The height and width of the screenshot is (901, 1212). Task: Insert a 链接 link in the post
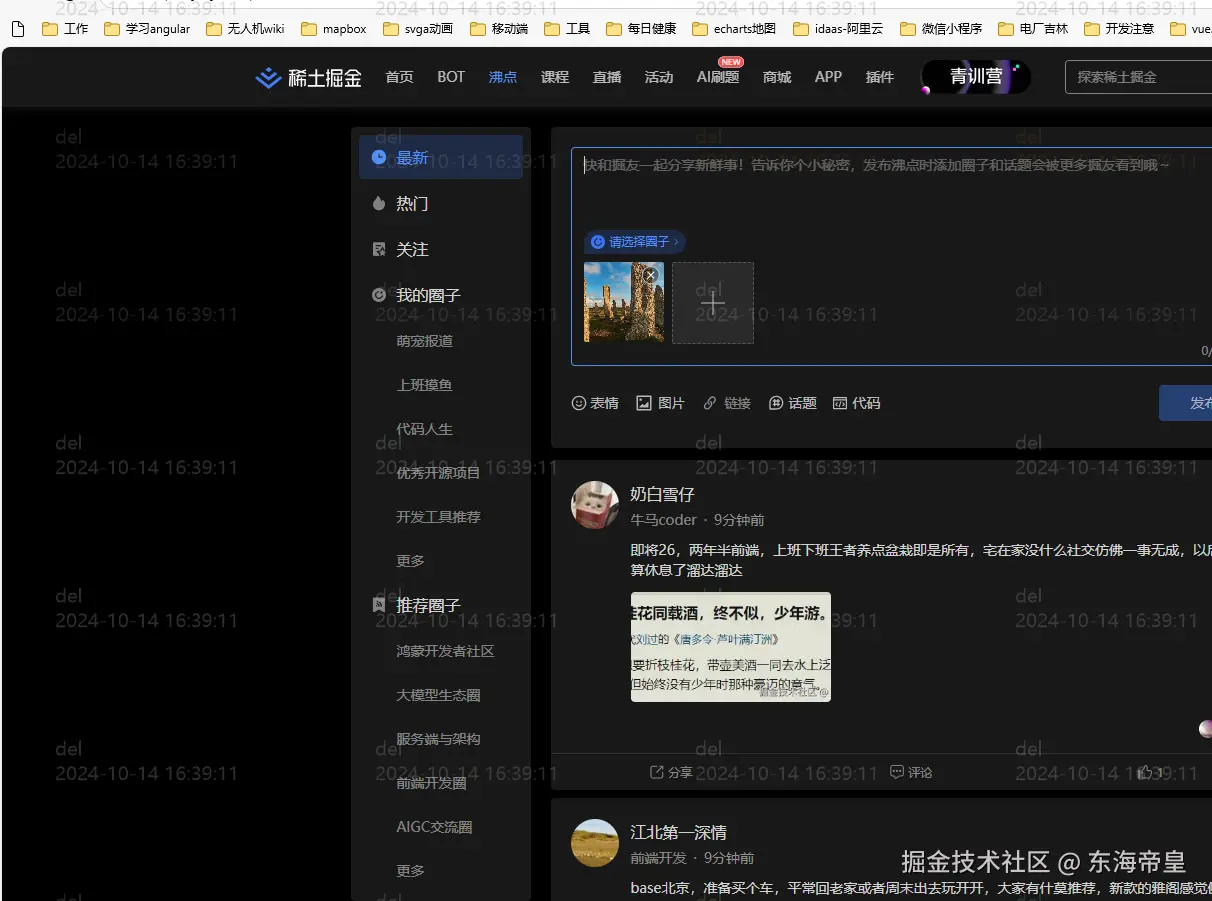[x=726, y=402]
